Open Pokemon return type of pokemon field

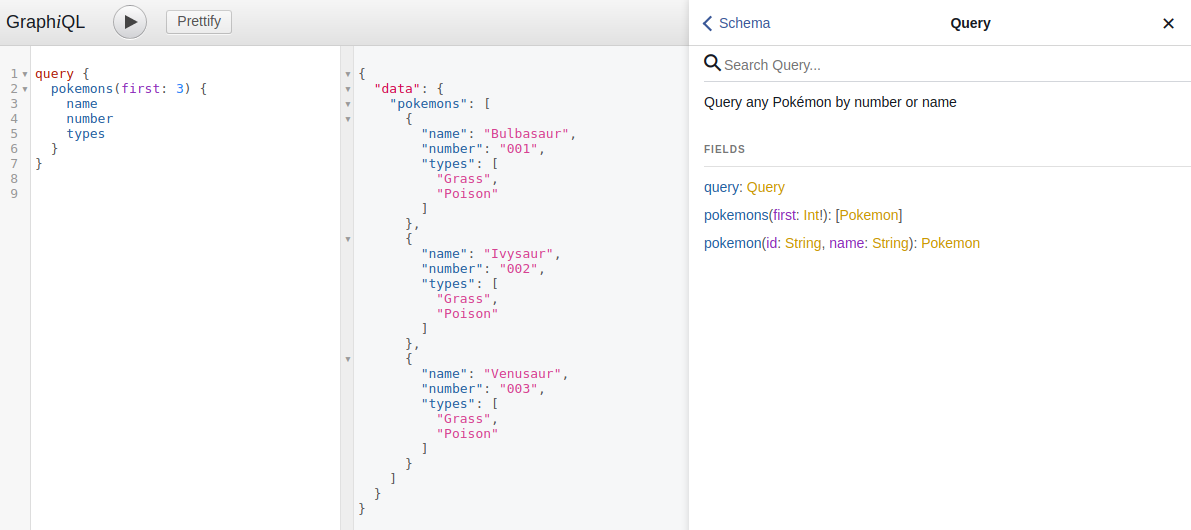[950, 244]
